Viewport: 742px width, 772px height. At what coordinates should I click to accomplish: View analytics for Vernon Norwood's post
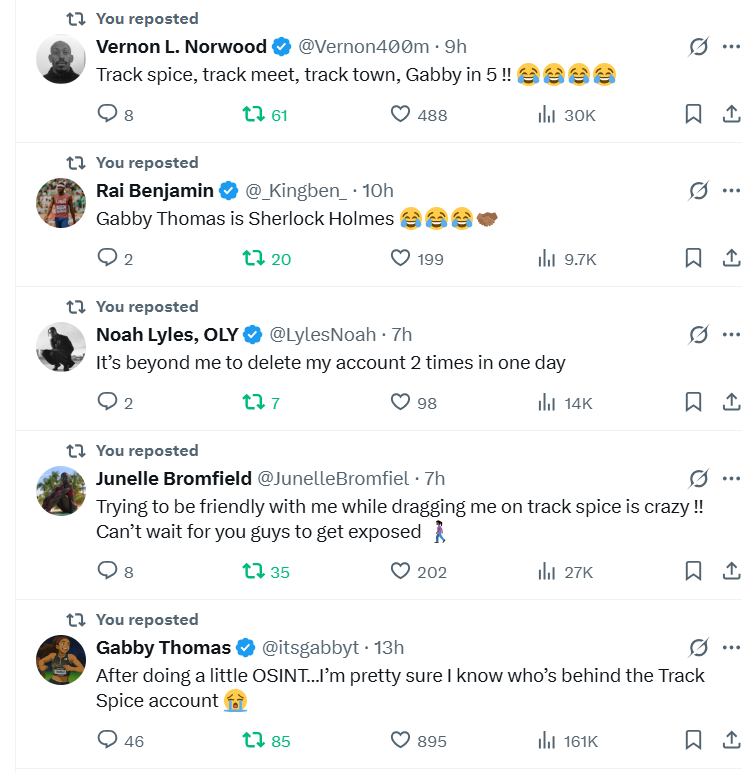547,115
